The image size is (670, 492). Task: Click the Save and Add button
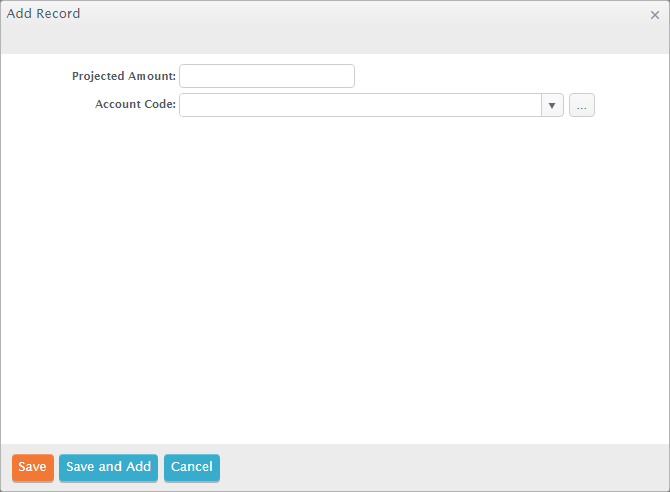(x=109, y=468)
